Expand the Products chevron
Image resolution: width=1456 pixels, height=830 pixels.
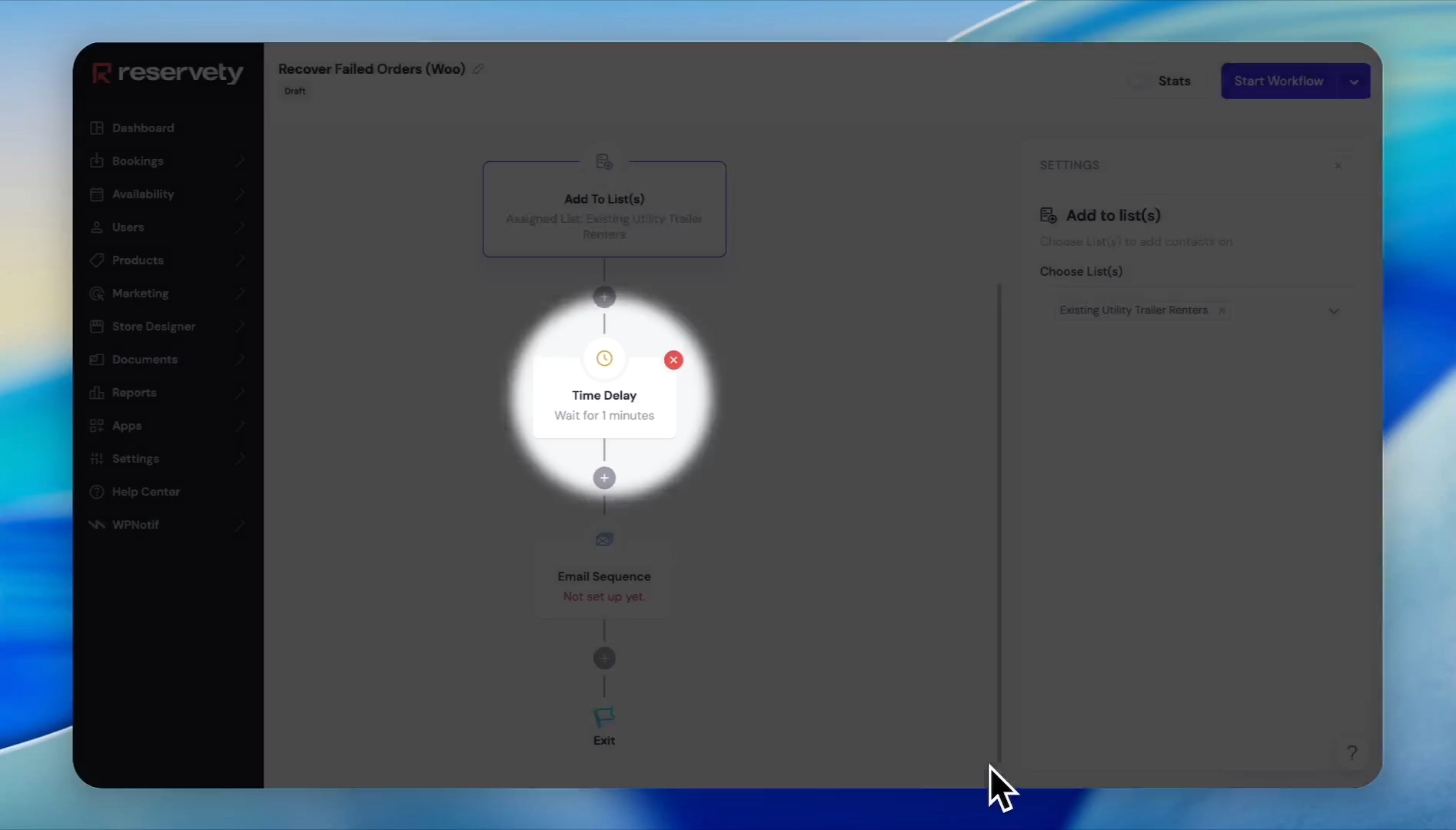pyautogui.click(x=240, y=260)
